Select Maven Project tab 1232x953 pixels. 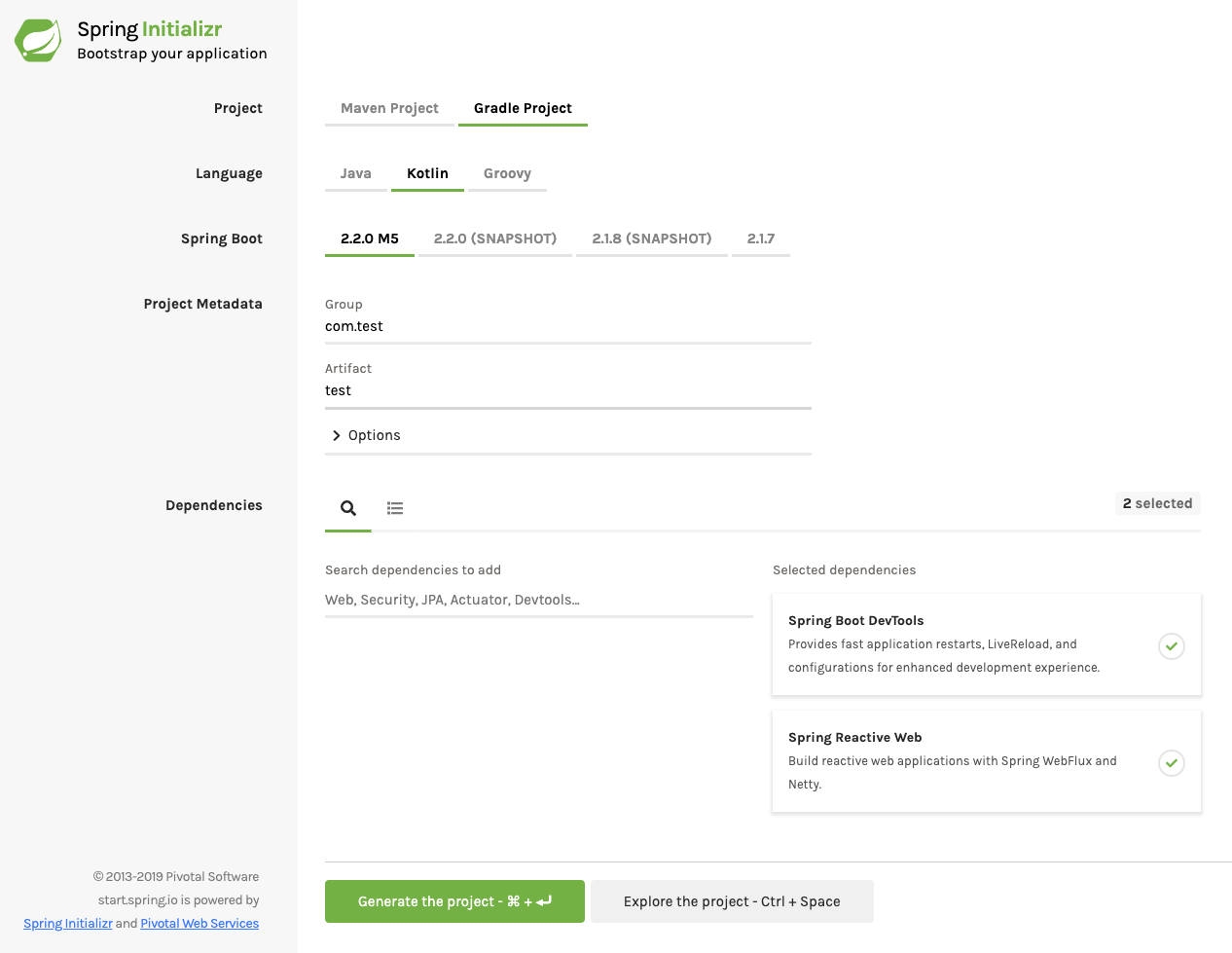tap(389, 108)
